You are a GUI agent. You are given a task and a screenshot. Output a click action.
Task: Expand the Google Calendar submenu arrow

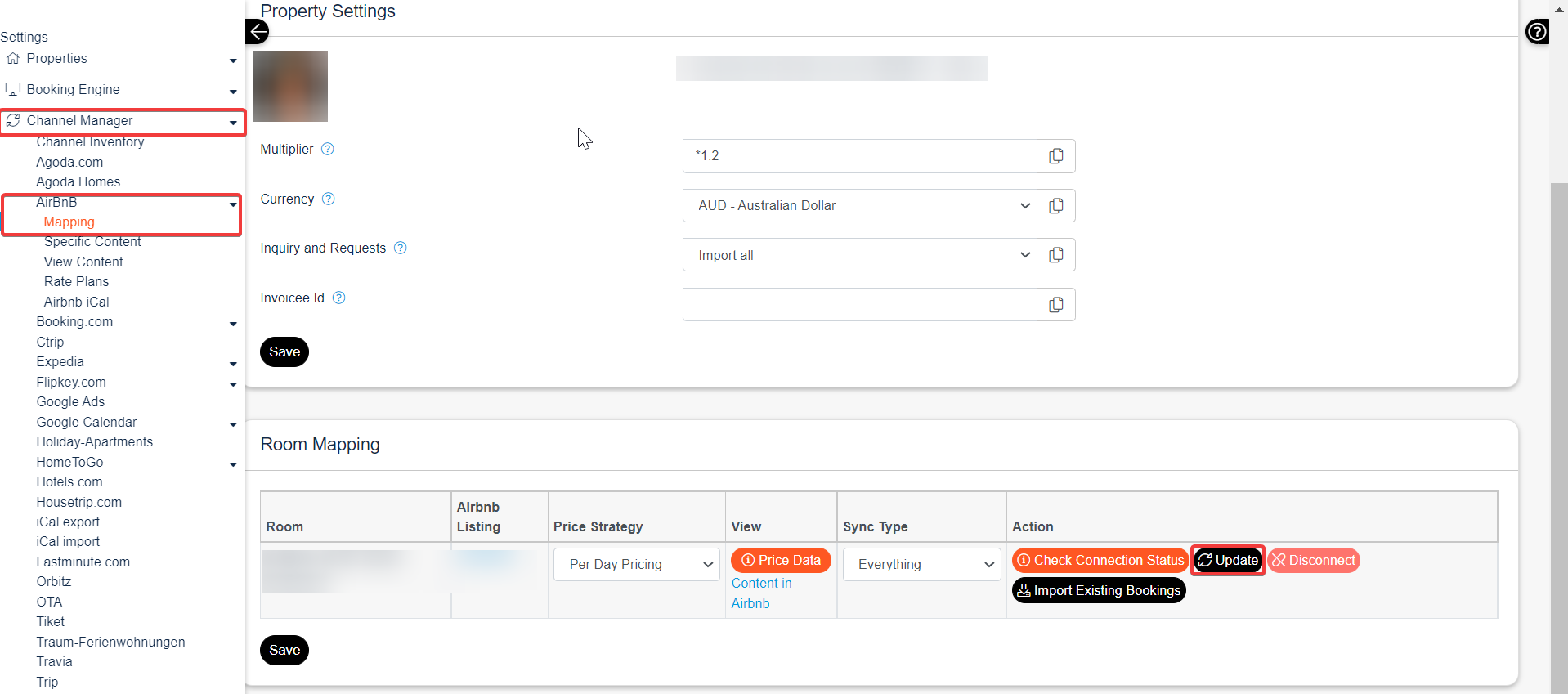pyautogui.click(x=233, y=424)
